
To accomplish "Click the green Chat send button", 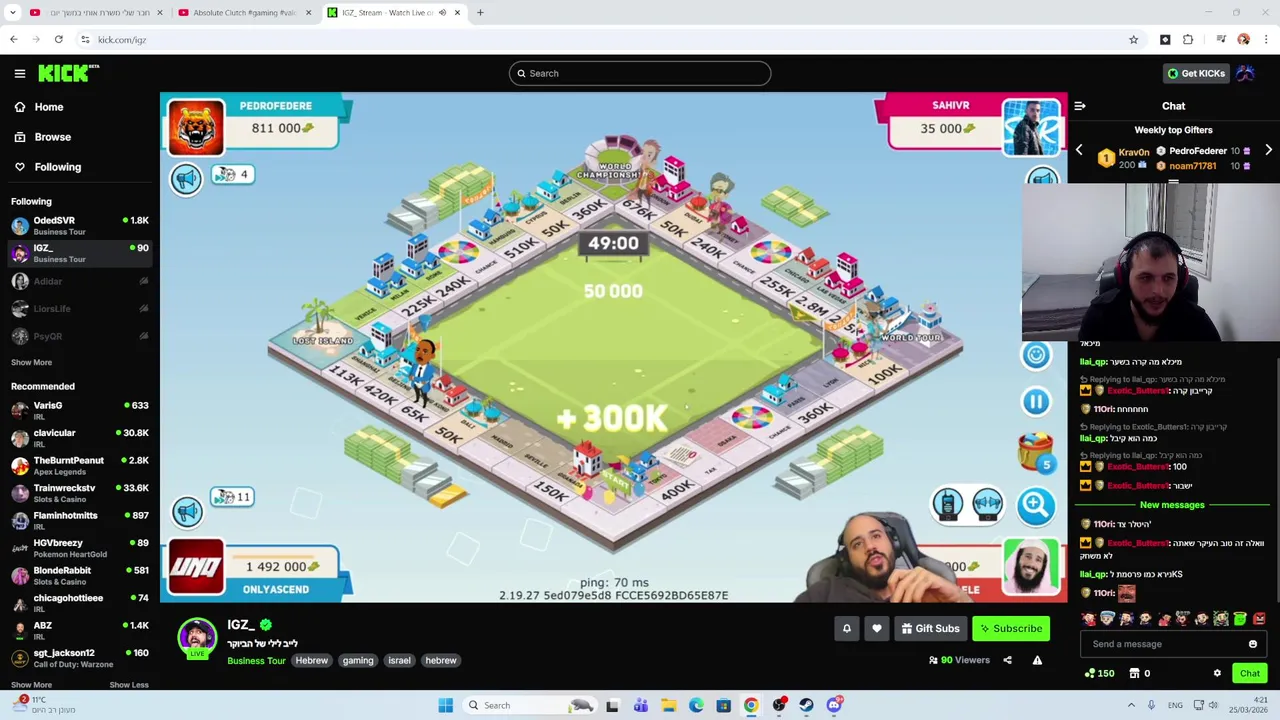I will coord(1250,673).
